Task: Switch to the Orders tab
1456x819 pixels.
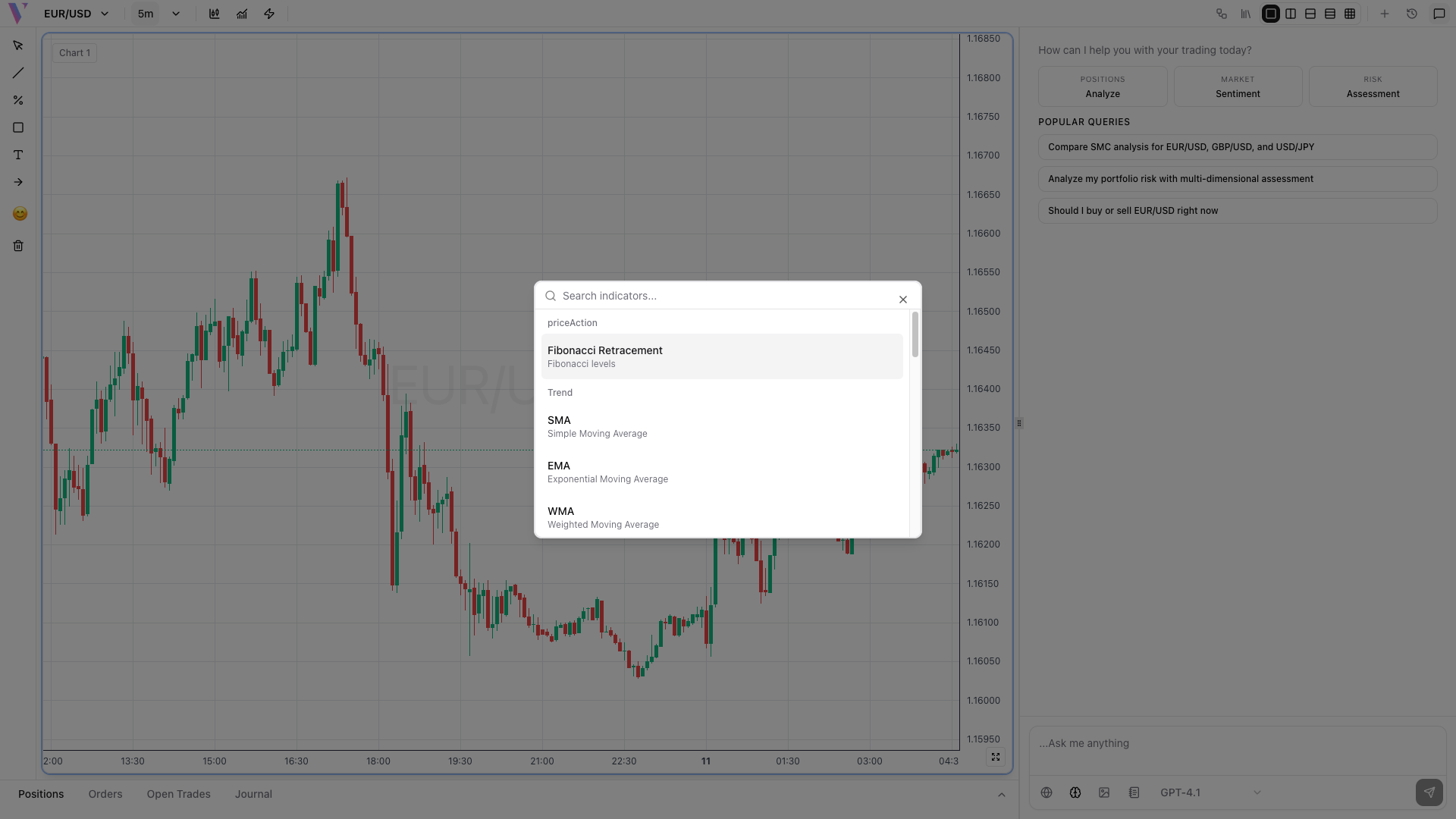Action: [x=105, y=794]
